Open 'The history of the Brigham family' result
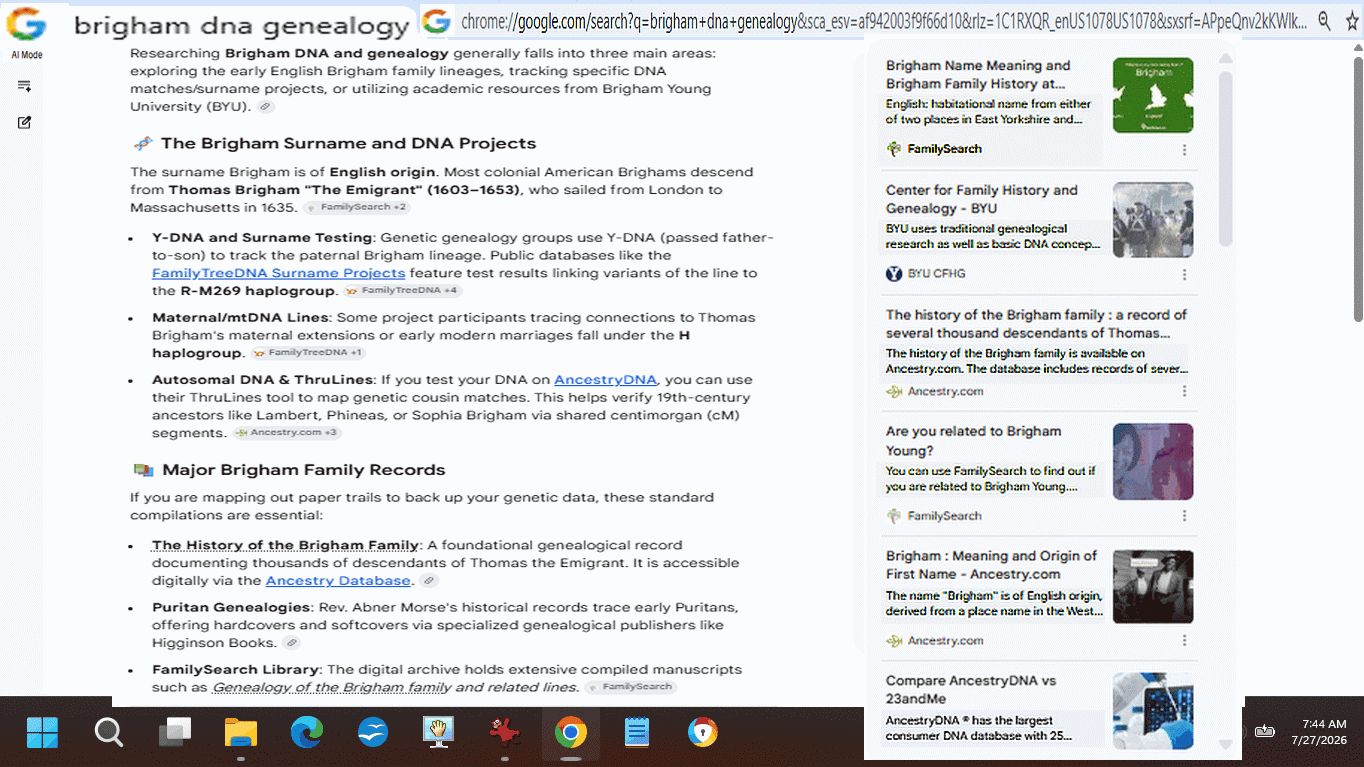 tap(1036, 324)
